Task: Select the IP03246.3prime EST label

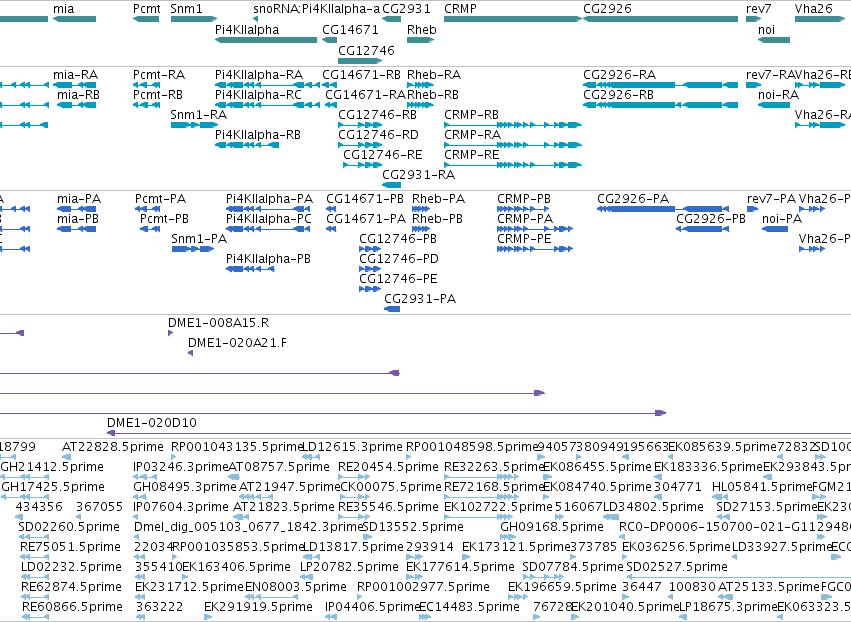Action: 180,467
